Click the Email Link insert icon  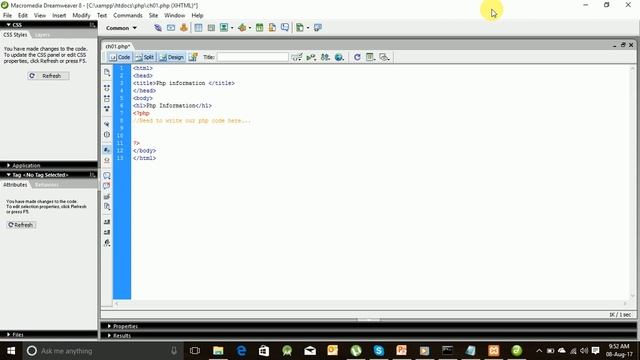(171, 28)
